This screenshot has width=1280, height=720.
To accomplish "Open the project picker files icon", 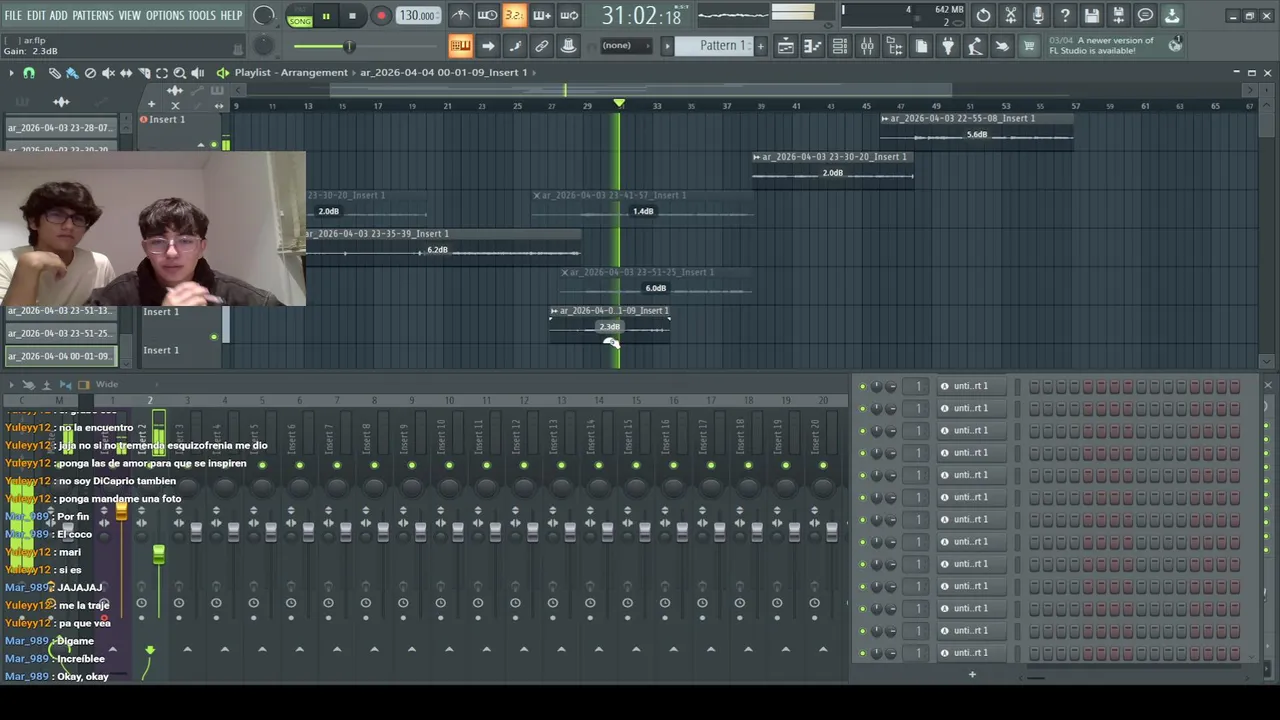I will [x=921, y=46].
